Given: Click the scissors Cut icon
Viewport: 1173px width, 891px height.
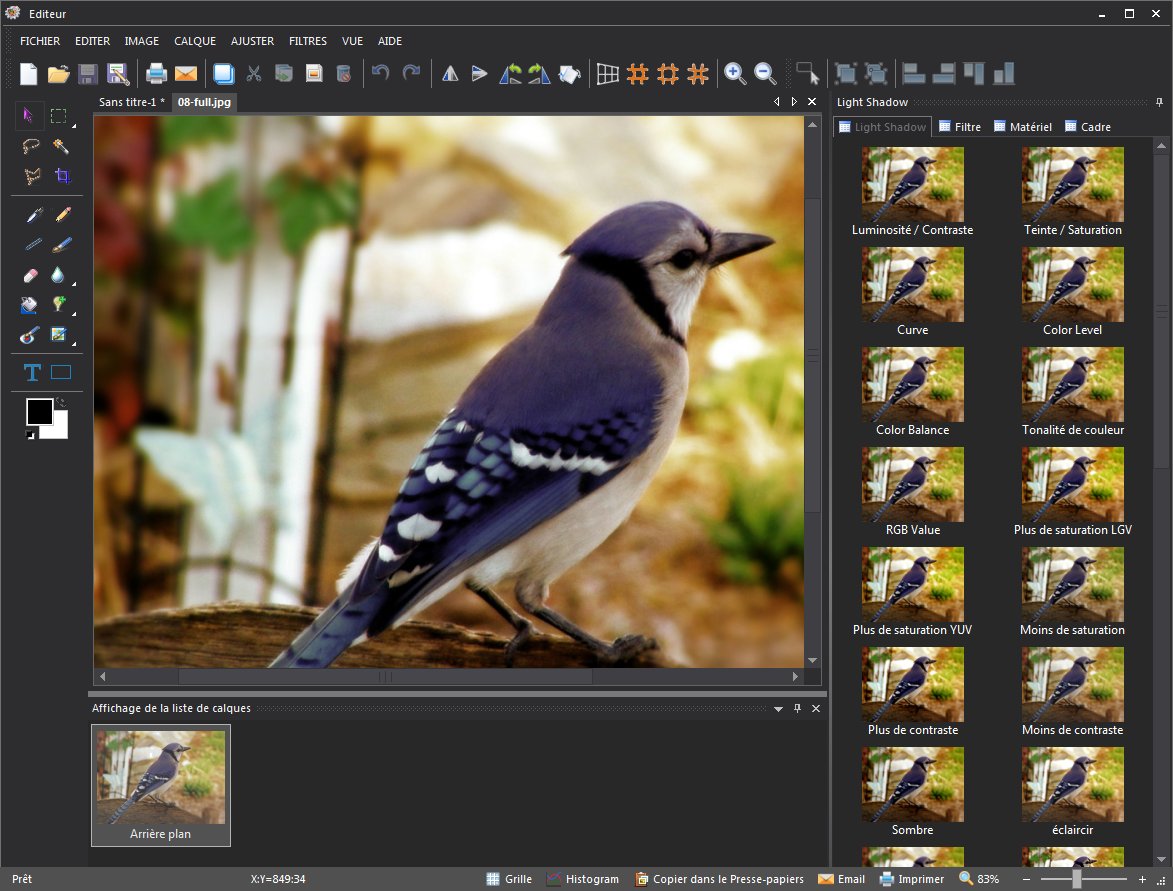Looking at the screenshot, I should point(254,73).
